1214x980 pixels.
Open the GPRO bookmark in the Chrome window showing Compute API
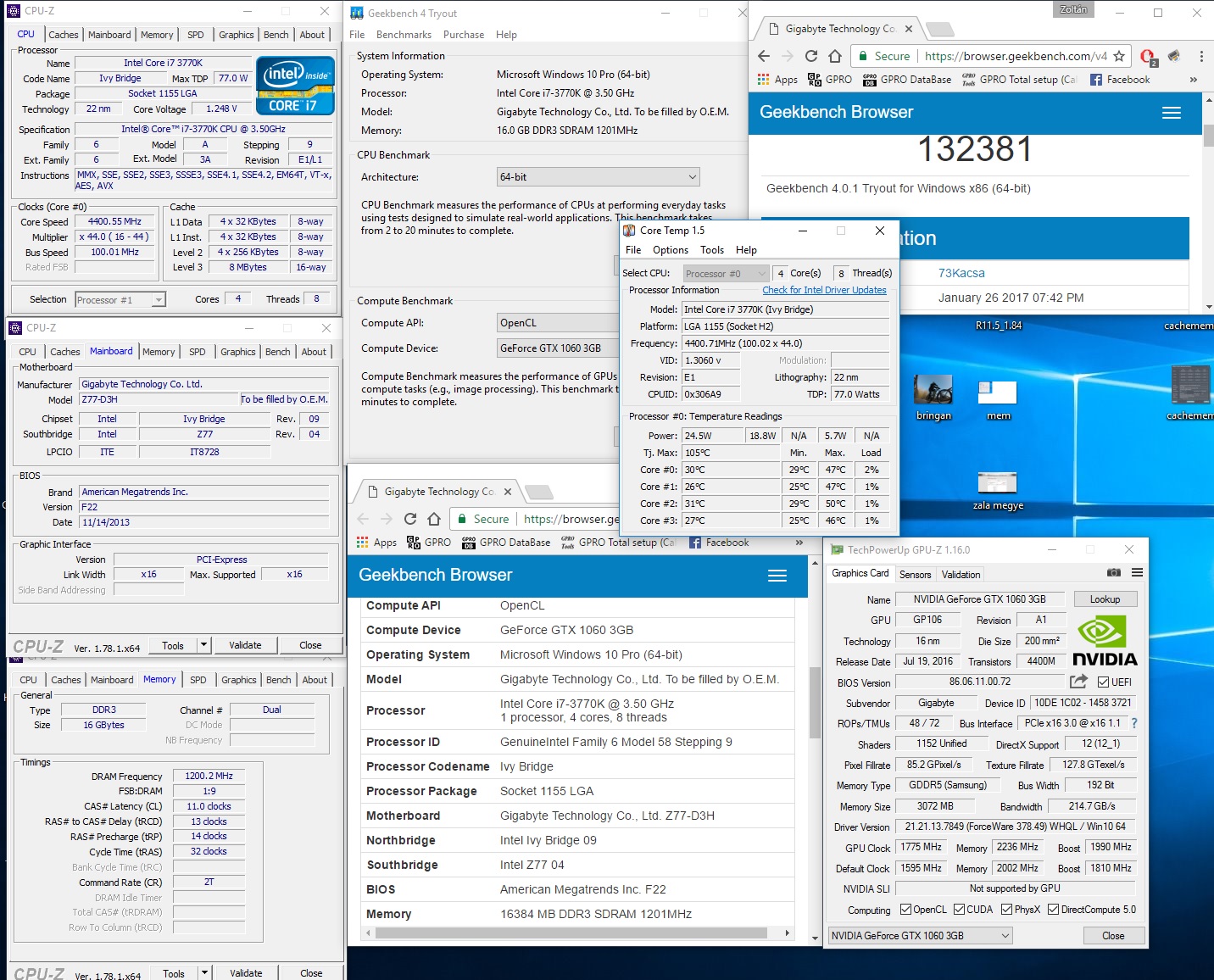pyautogui.click(x=429, y=543)
